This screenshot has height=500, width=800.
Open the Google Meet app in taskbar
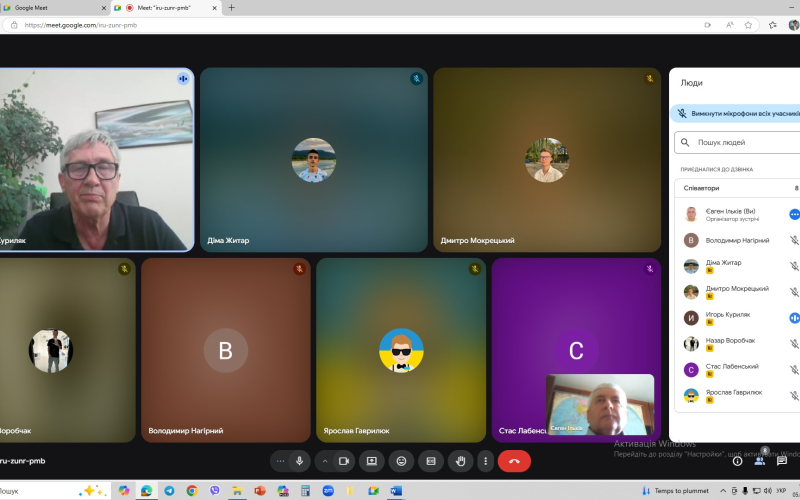pos(373,491)
